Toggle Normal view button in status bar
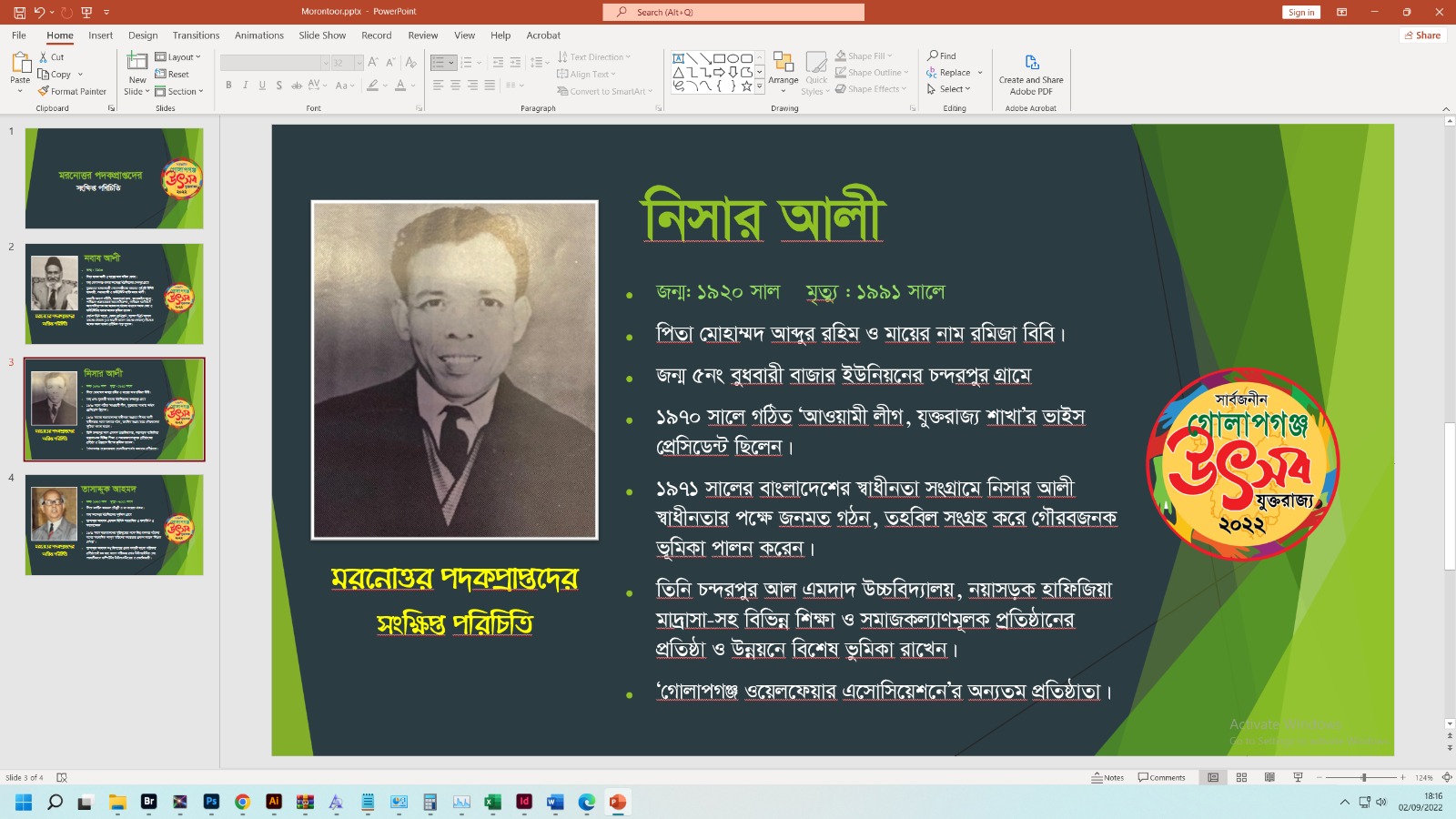The image size is (1456, 819). pos(1213,777)
